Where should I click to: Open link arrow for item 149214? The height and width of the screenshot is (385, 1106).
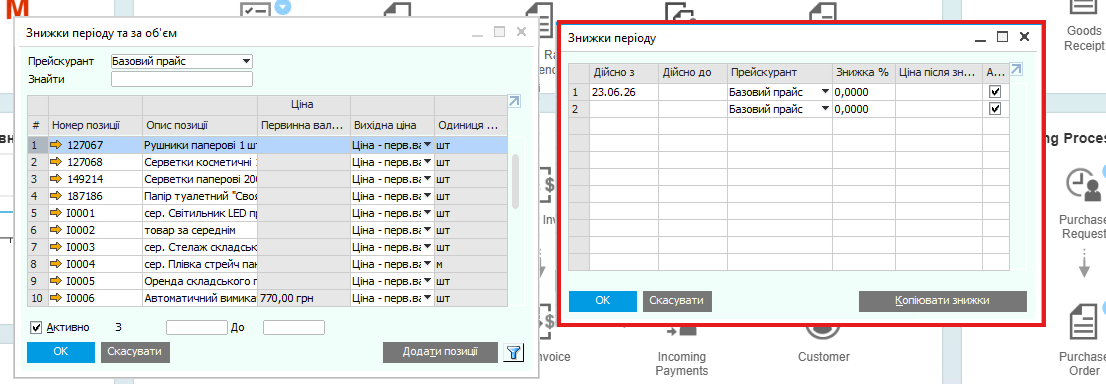(57, 179)
